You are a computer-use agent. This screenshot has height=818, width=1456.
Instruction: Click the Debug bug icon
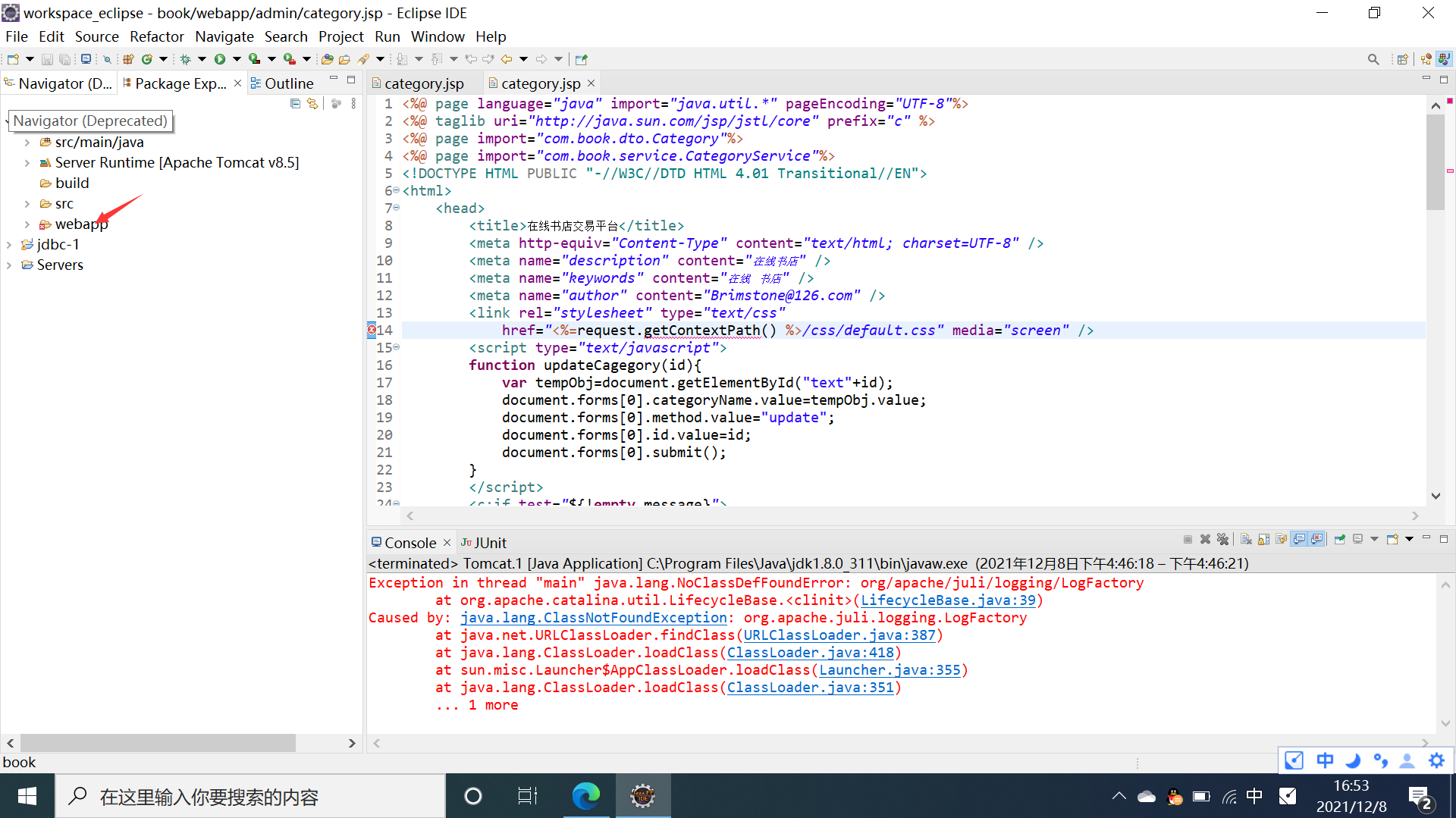(x=185, y=59)
